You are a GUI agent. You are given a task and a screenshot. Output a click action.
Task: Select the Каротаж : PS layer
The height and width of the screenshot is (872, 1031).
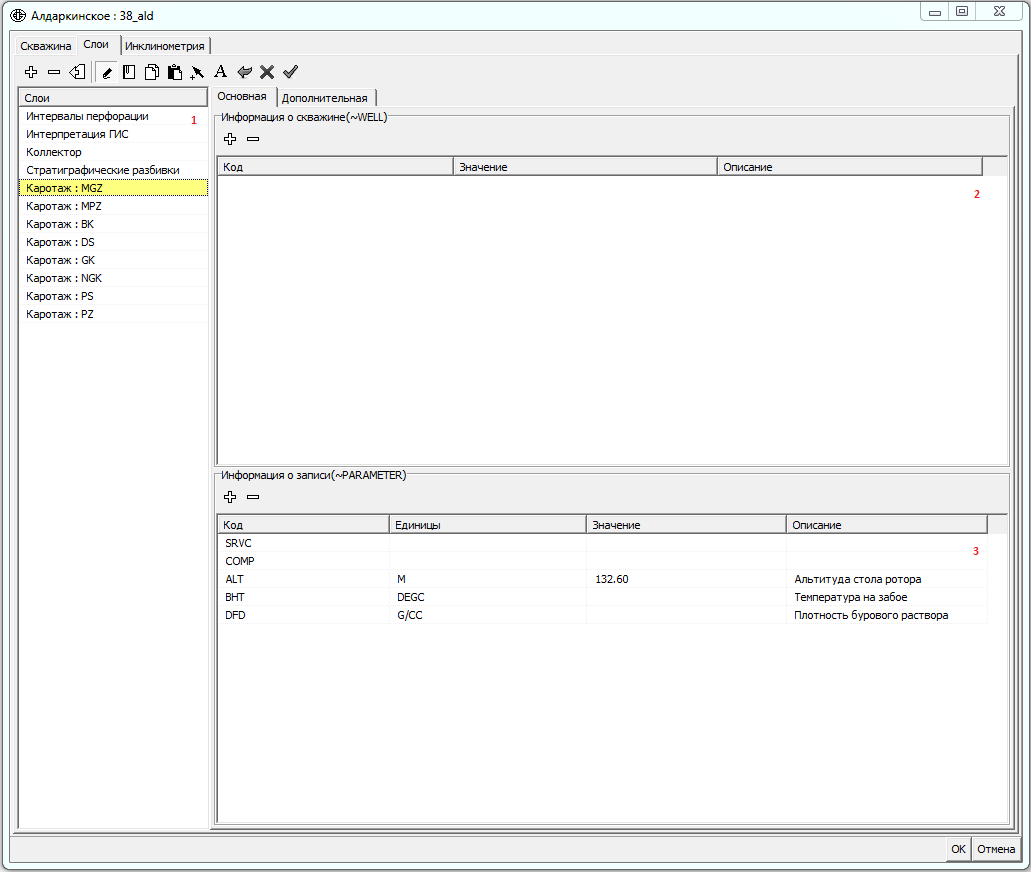(x=113, y=296)
